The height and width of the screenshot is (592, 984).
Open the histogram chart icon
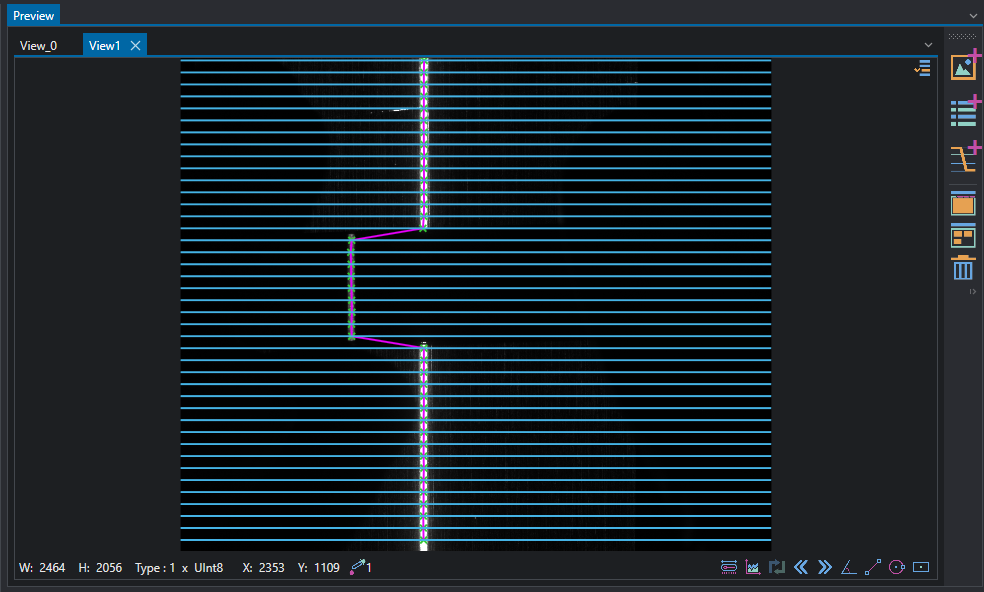[752, 568]
